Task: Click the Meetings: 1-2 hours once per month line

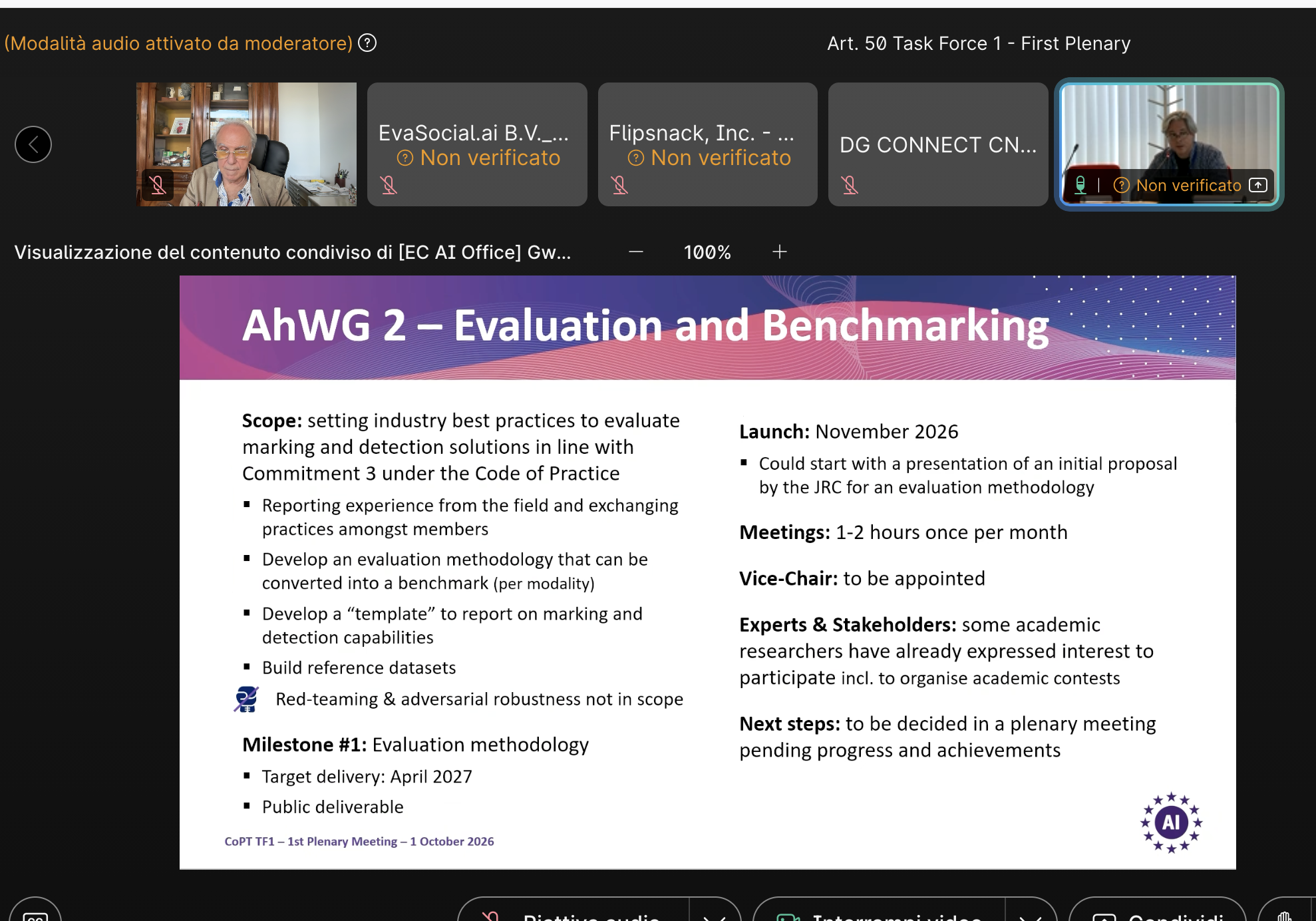Action: click(x=904, y=532)
